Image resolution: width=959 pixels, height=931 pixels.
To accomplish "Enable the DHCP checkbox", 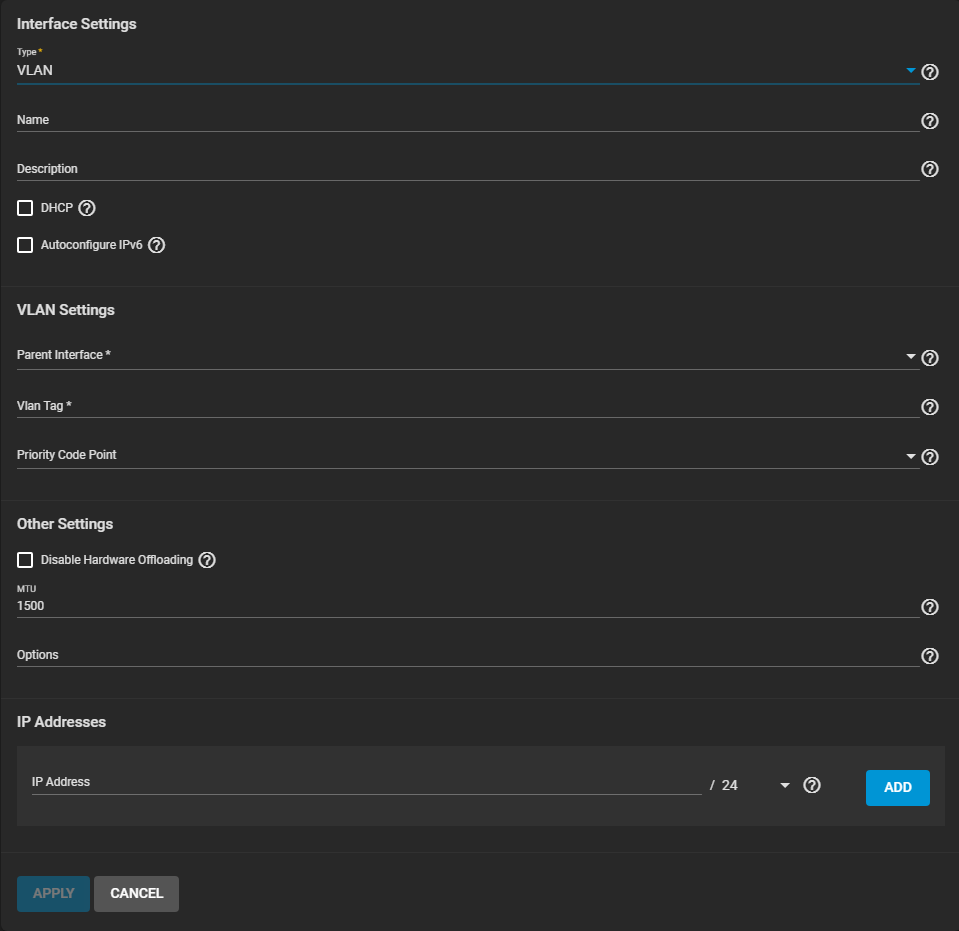I will 25,208.
